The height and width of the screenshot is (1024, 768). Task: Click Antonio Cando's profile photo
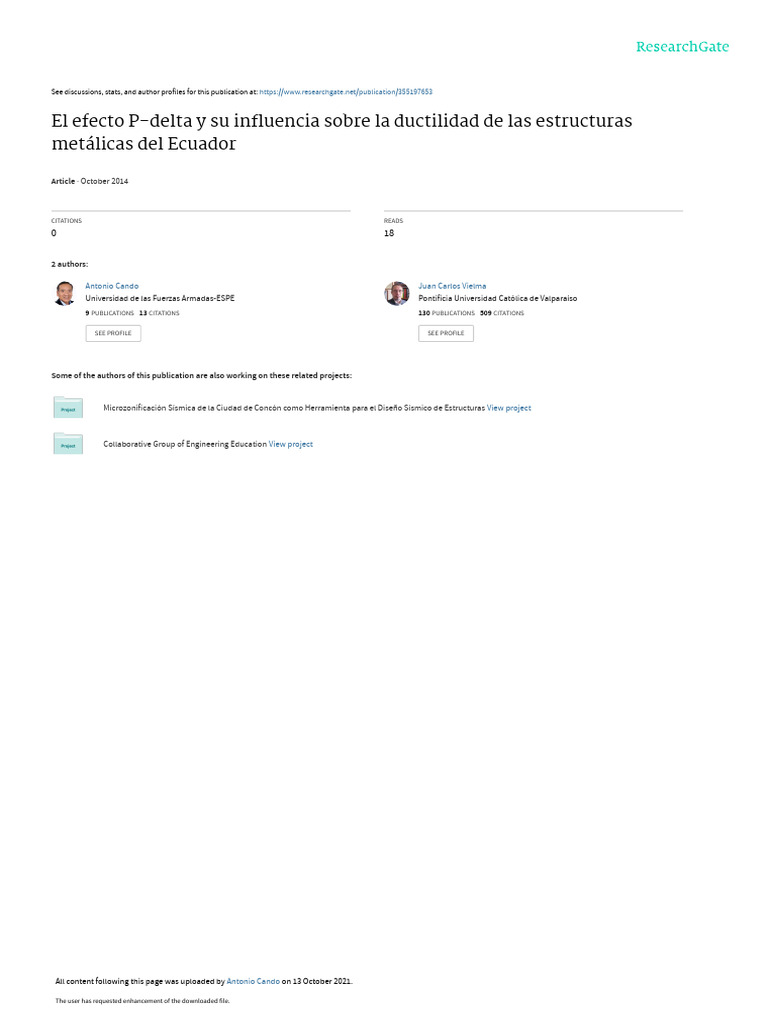click(x=64, y=293)
